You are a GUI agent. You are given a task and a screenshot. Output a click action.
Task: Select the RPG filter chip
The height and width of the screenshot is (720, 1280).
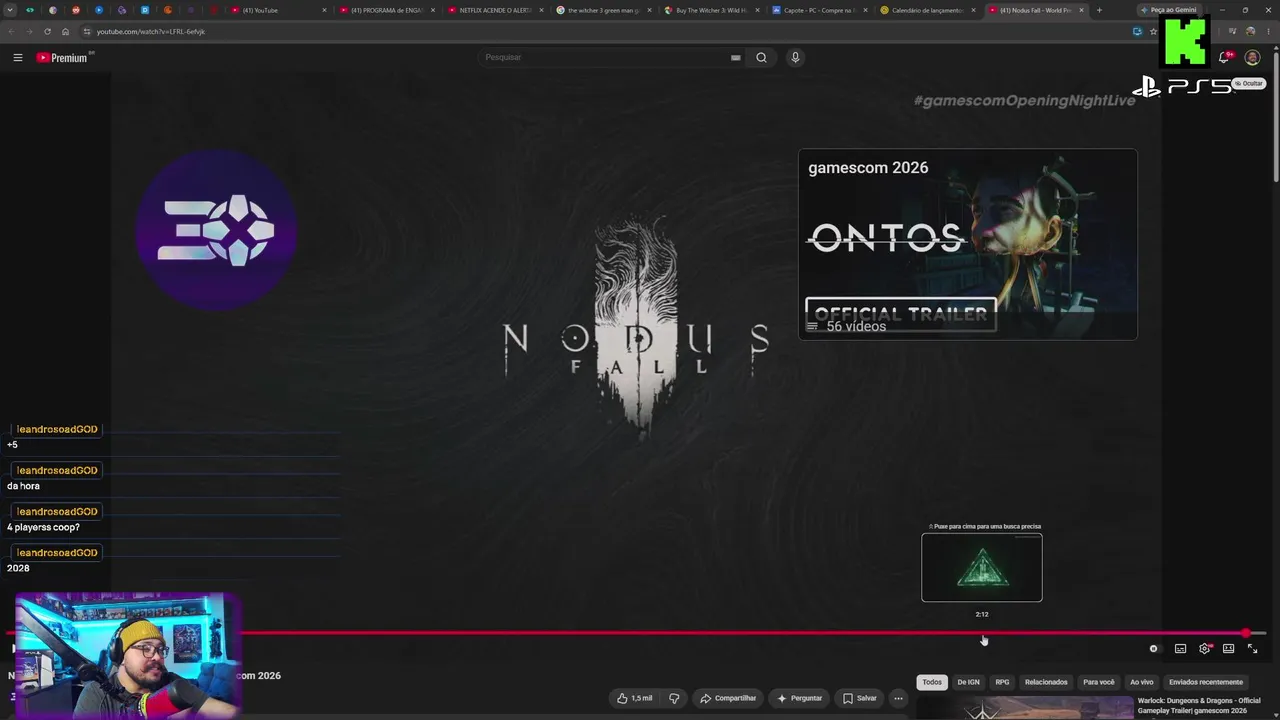pos(1002,682)
